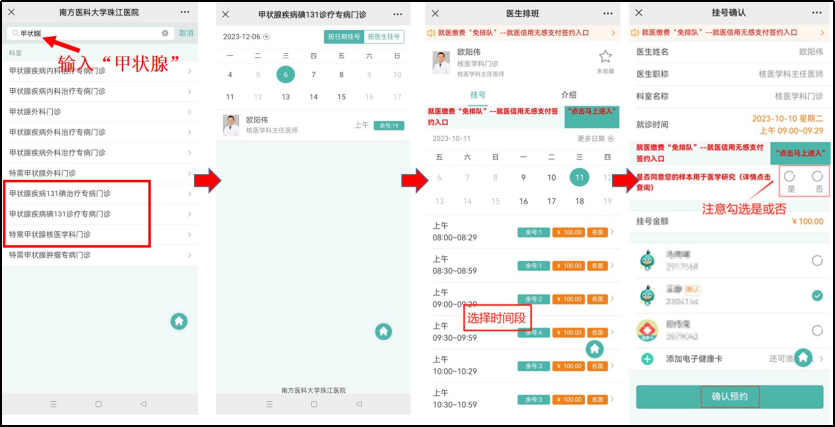Viewport: 835px width, 427px height.
Task: Open 欧阳伟 photo in 甲状腺疾病碘131诊疗专病门诊 list
Action: [231, 125]
